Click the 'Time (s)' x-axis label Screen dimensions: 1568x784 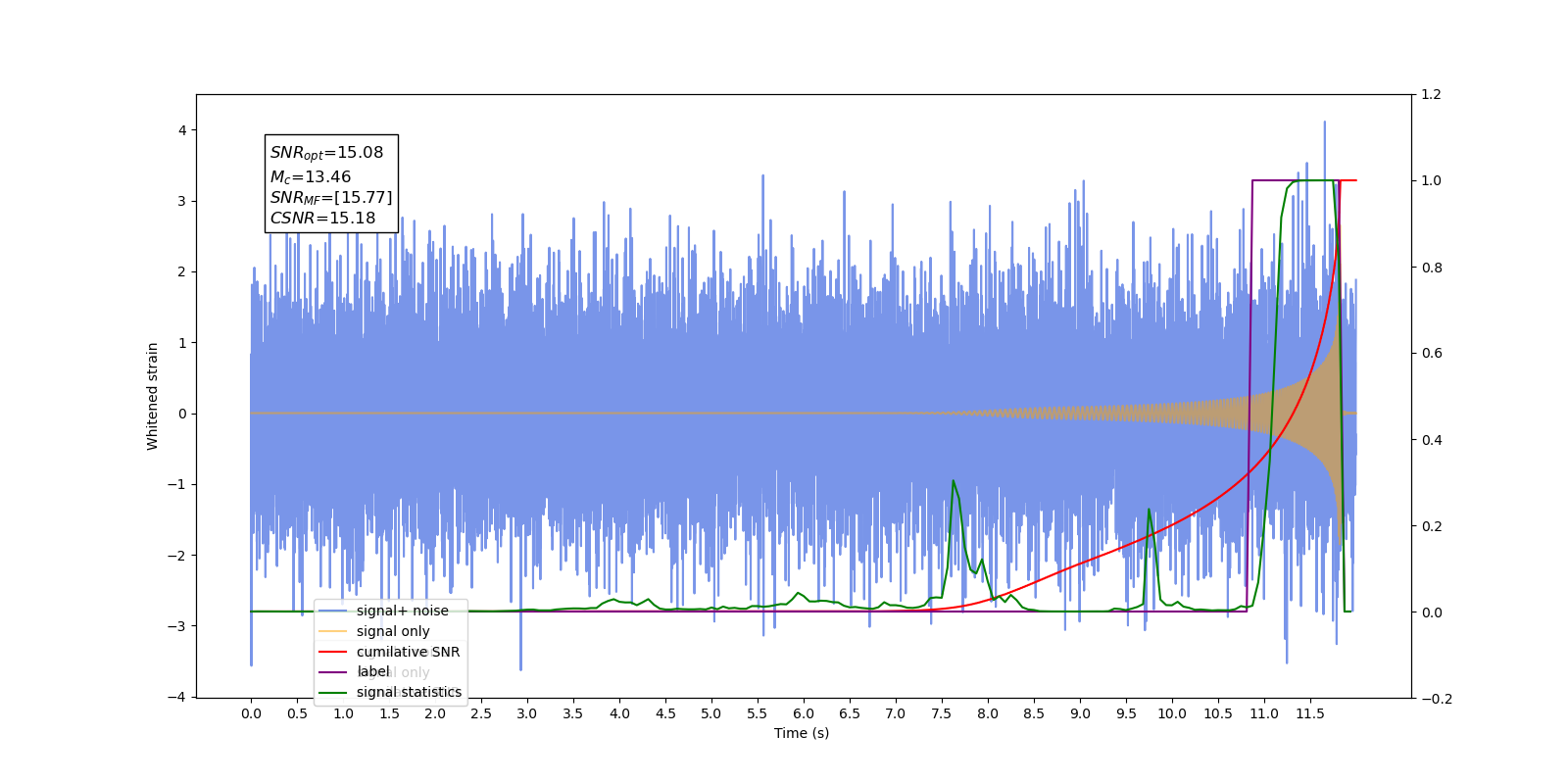[802, 733]
